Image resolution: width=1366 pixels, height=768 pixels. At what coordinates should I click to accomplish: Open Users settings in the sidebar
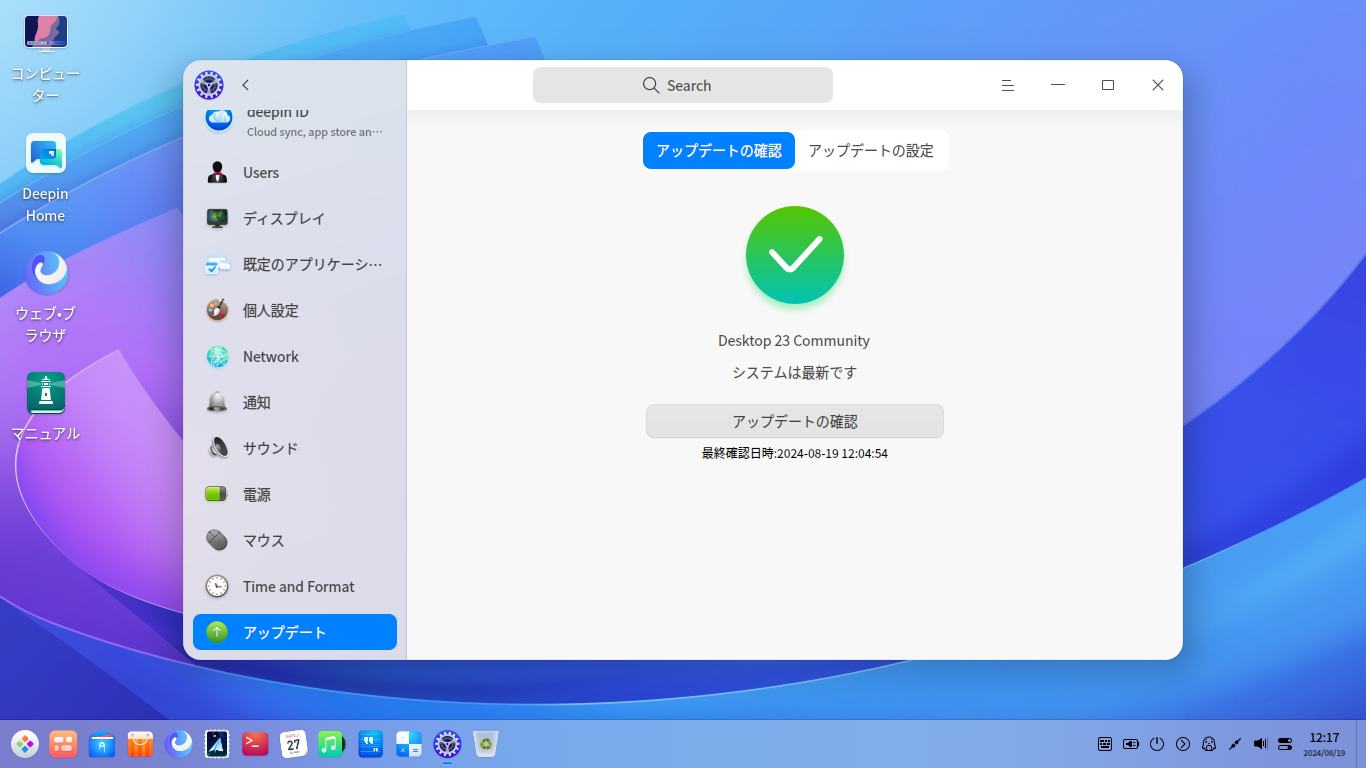(x=260, y=172)
